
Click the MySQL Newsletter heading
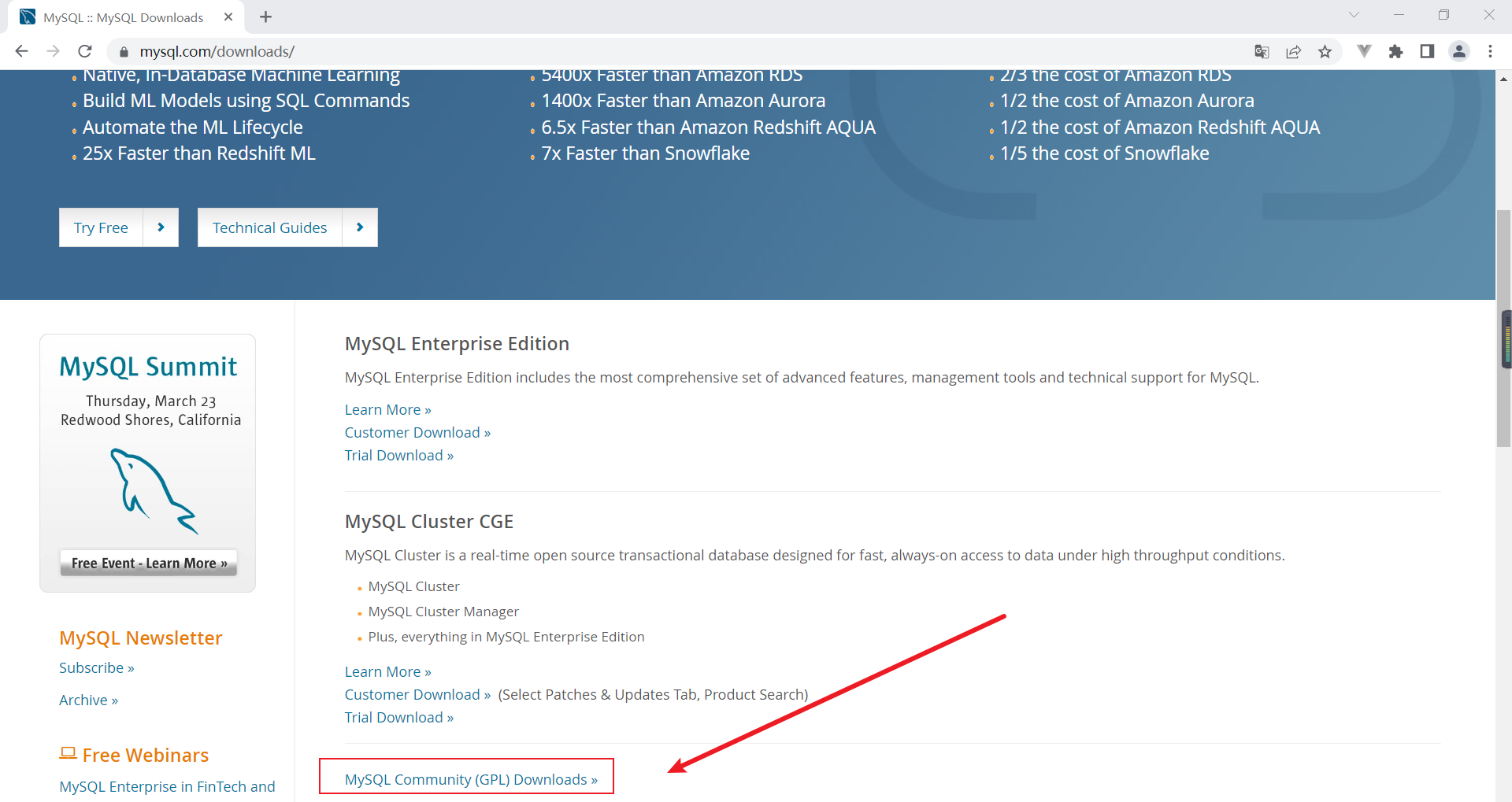(x=141, y=638)
